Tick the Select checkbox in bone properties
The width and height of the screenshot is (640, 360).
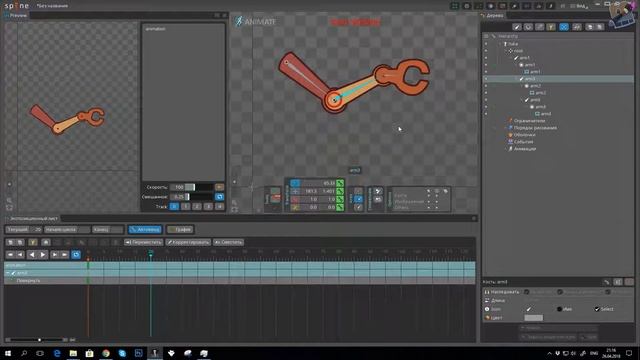pyautogui.click(x=597, y=309)
